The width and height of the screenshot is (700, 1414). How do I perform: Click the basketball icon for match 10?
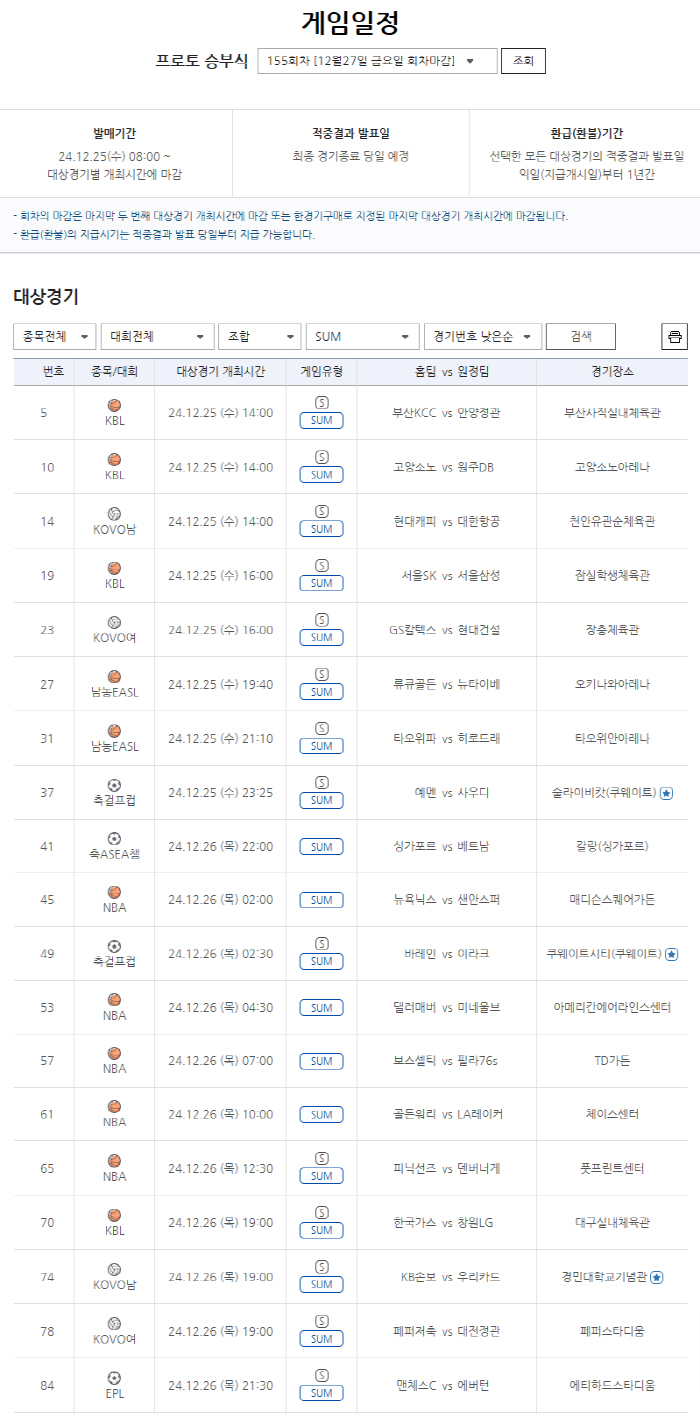pyautogui.click(x=114, y=459)
